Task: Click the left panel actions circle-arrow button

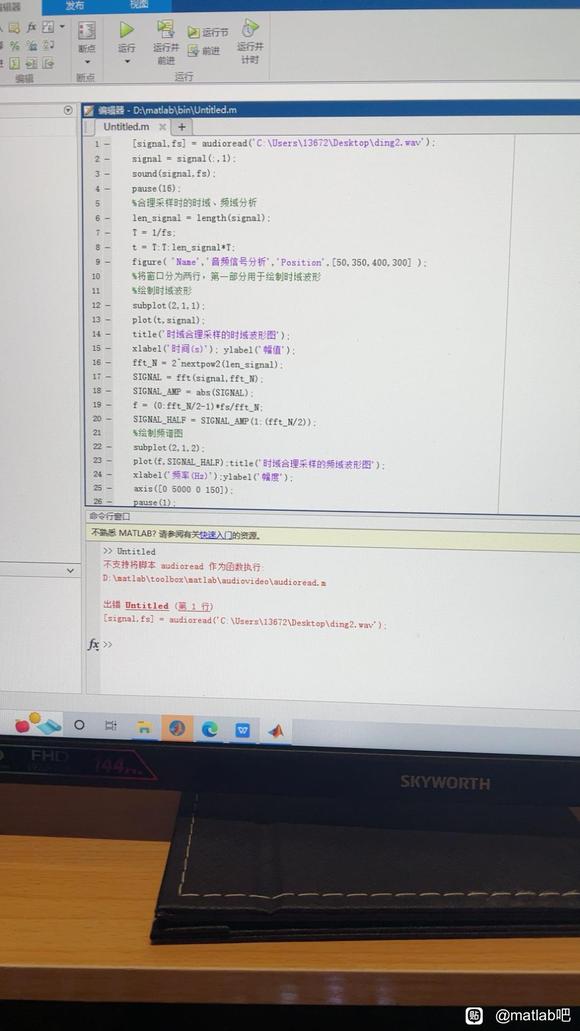Action: coord(68,110)
